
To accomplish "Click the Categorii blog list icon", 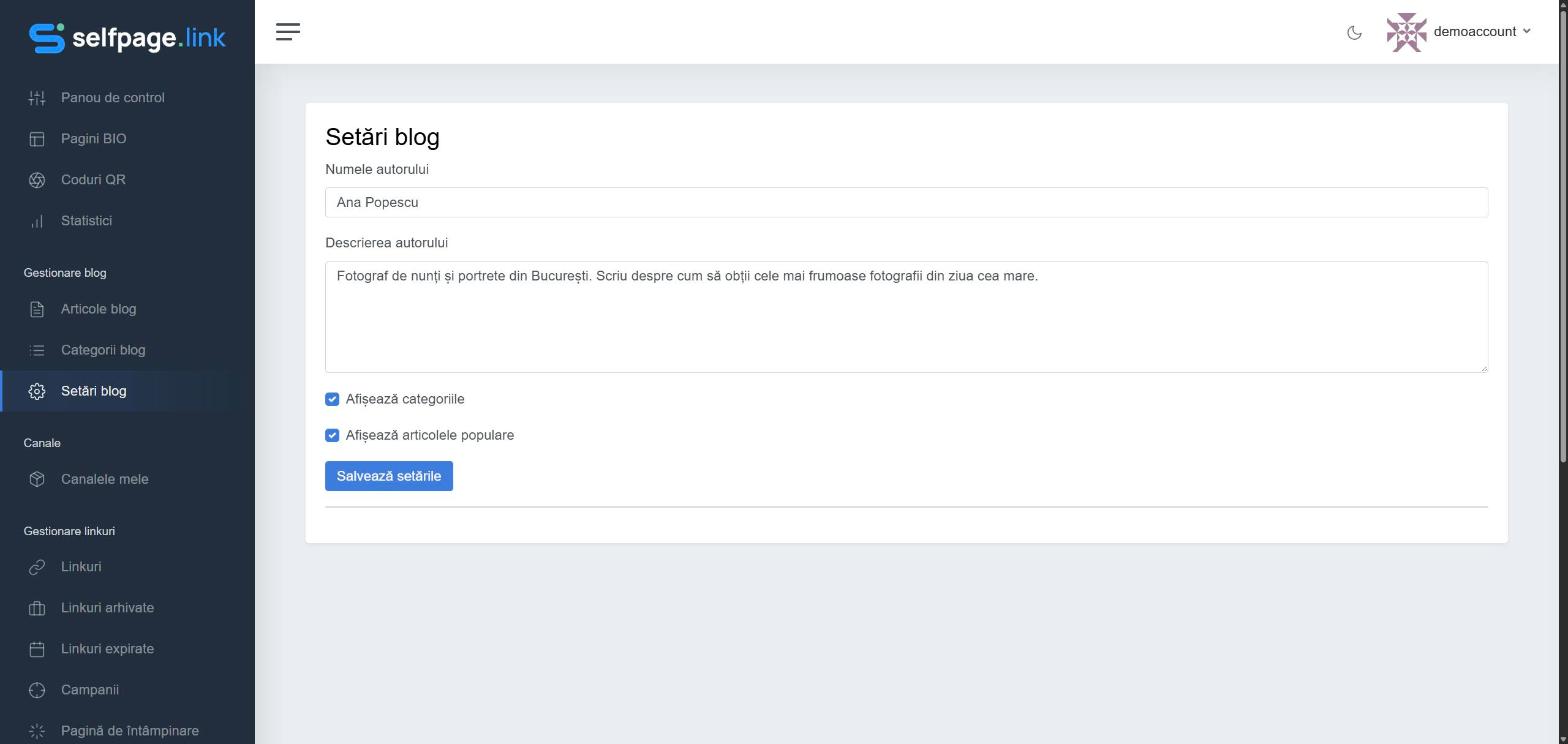I will [37, 350].
